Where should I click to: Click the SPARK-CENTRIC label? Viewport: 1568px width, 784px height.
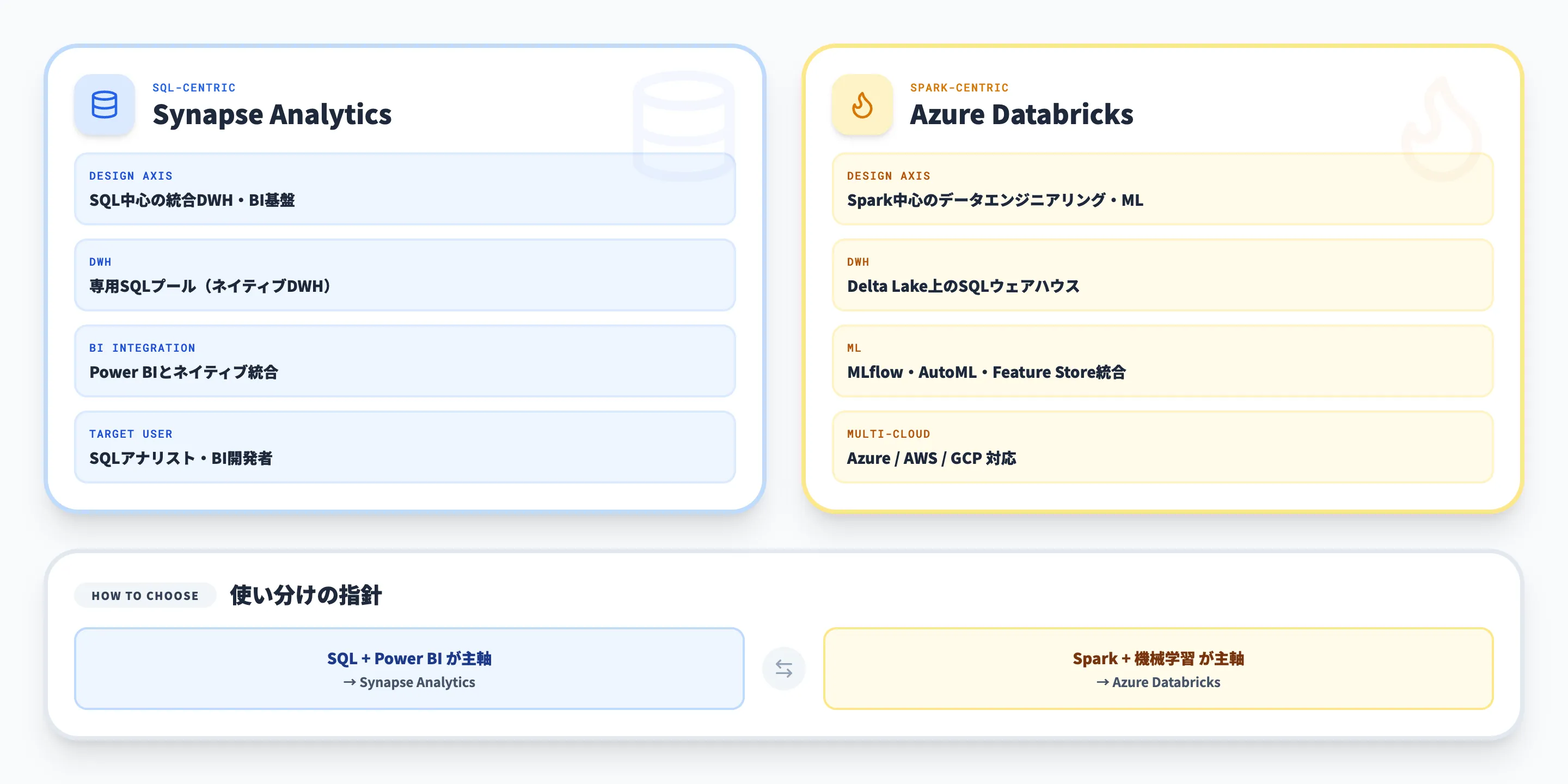(959, 88)
